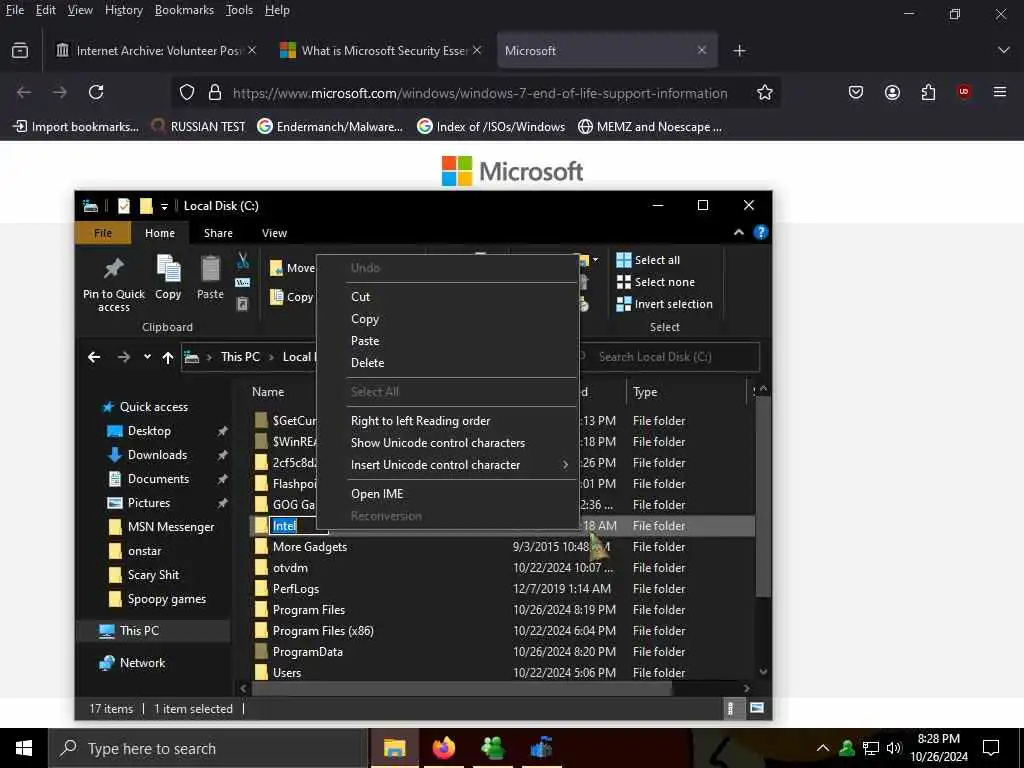Image resolution: width=1024 pixels, height=768 pixels.
Task: Toggle Show Unicode control characters
Action: [438, 443]
